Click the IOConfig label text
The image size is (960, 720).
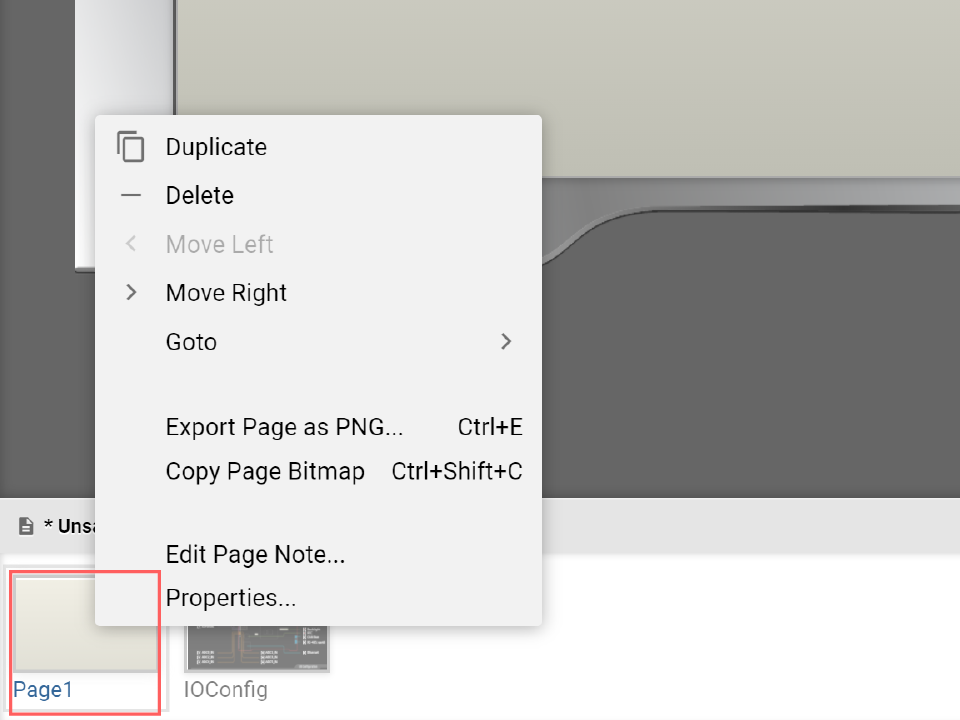pos(226,690)
